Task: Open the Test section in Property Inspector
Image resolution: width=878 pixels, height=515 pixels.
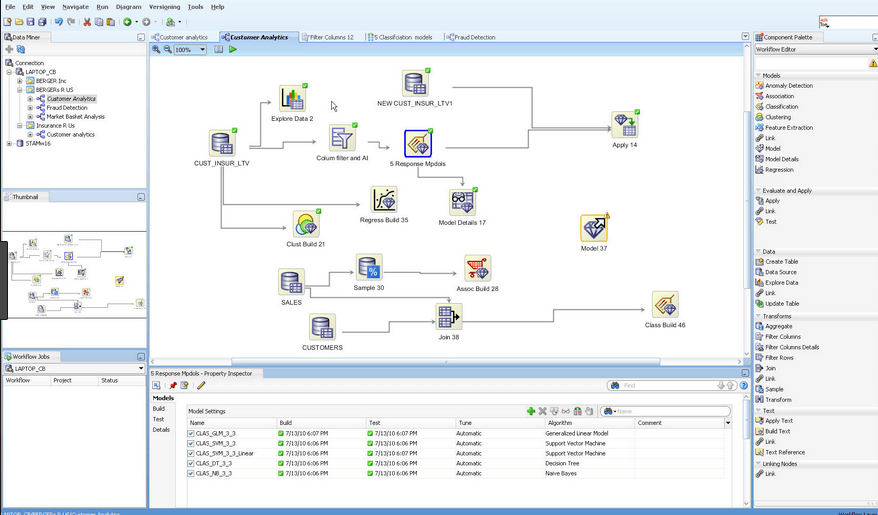Action: 158,419
